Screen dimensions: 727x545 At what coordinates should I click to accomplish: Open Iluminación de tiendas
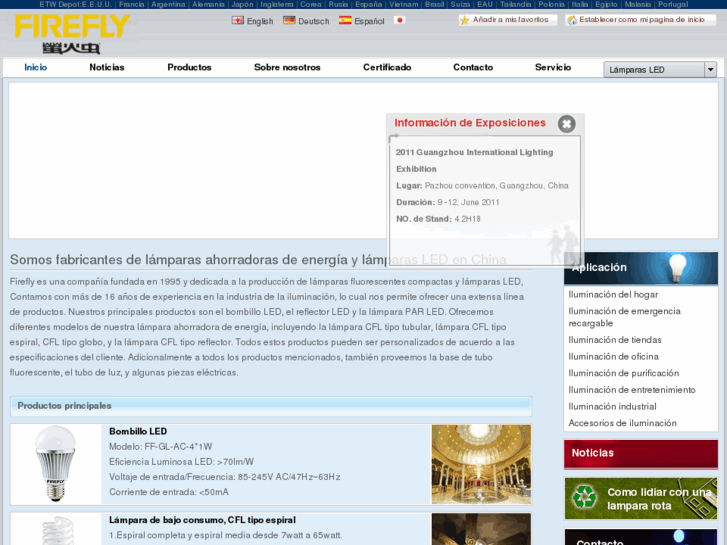point(615,340)
